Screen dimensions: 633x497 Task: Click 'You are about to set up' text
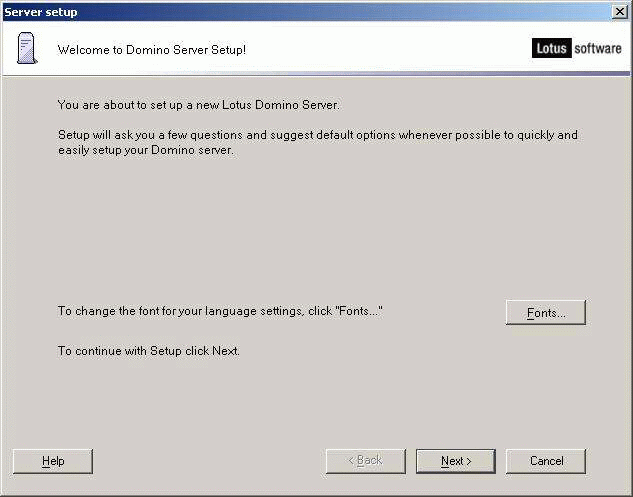pyautogui.click(x=199, y=105)
